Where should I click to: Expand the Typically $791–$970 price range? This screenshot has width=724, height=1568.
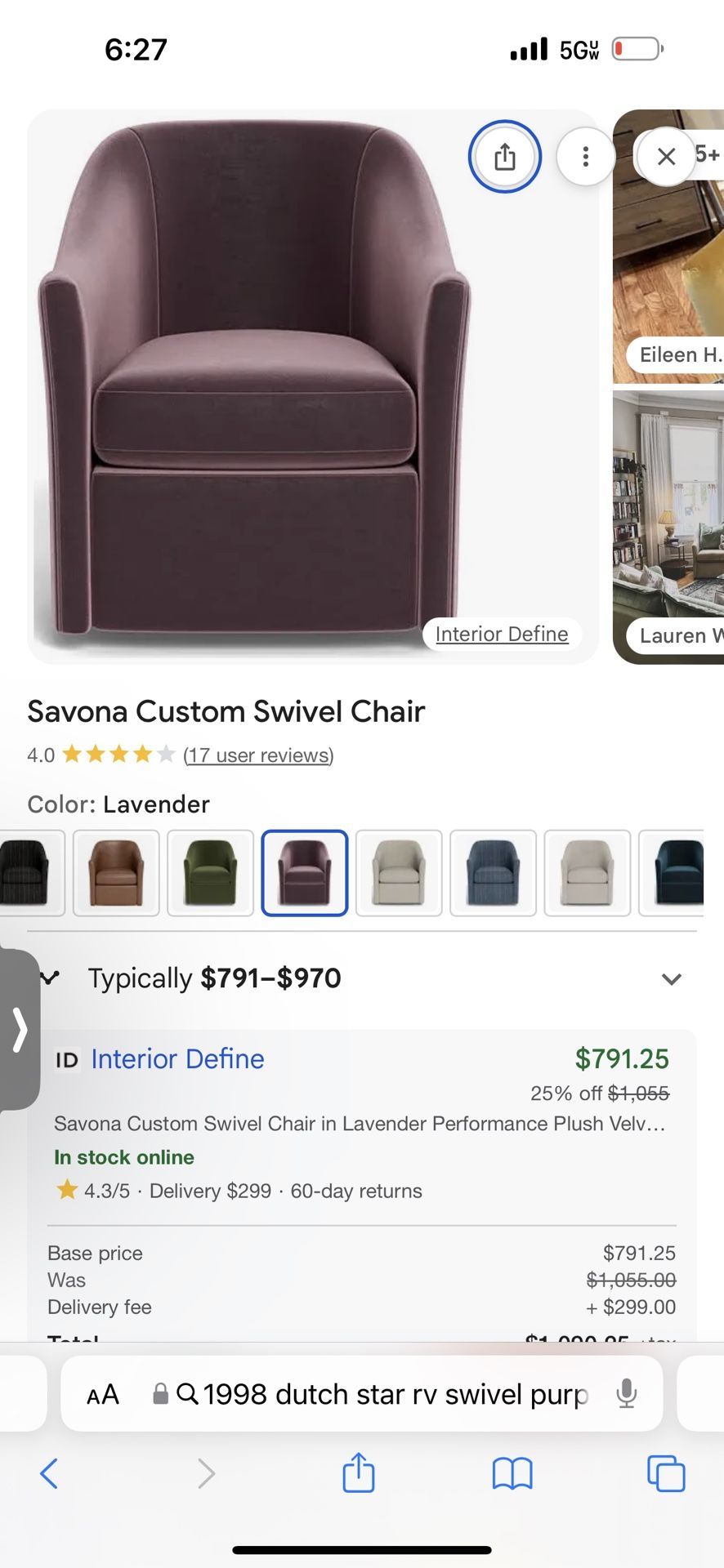[x=671, y=978]
